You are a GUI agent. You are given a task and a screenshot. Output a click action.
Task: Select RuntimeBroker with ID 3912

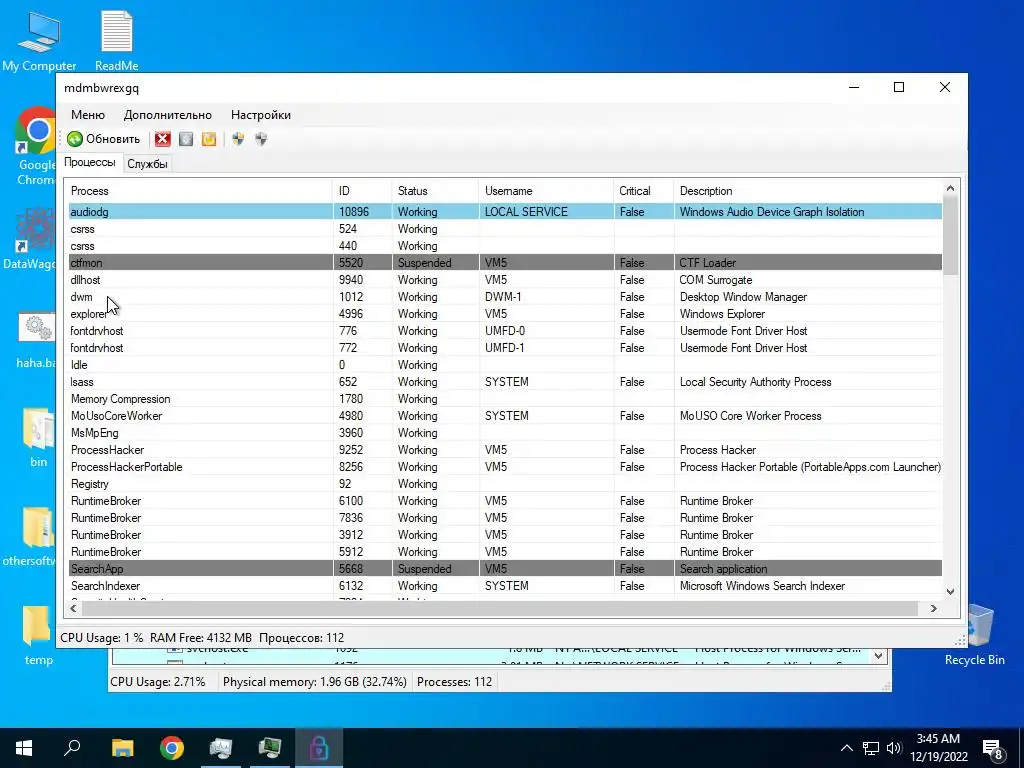click(505, 534)
